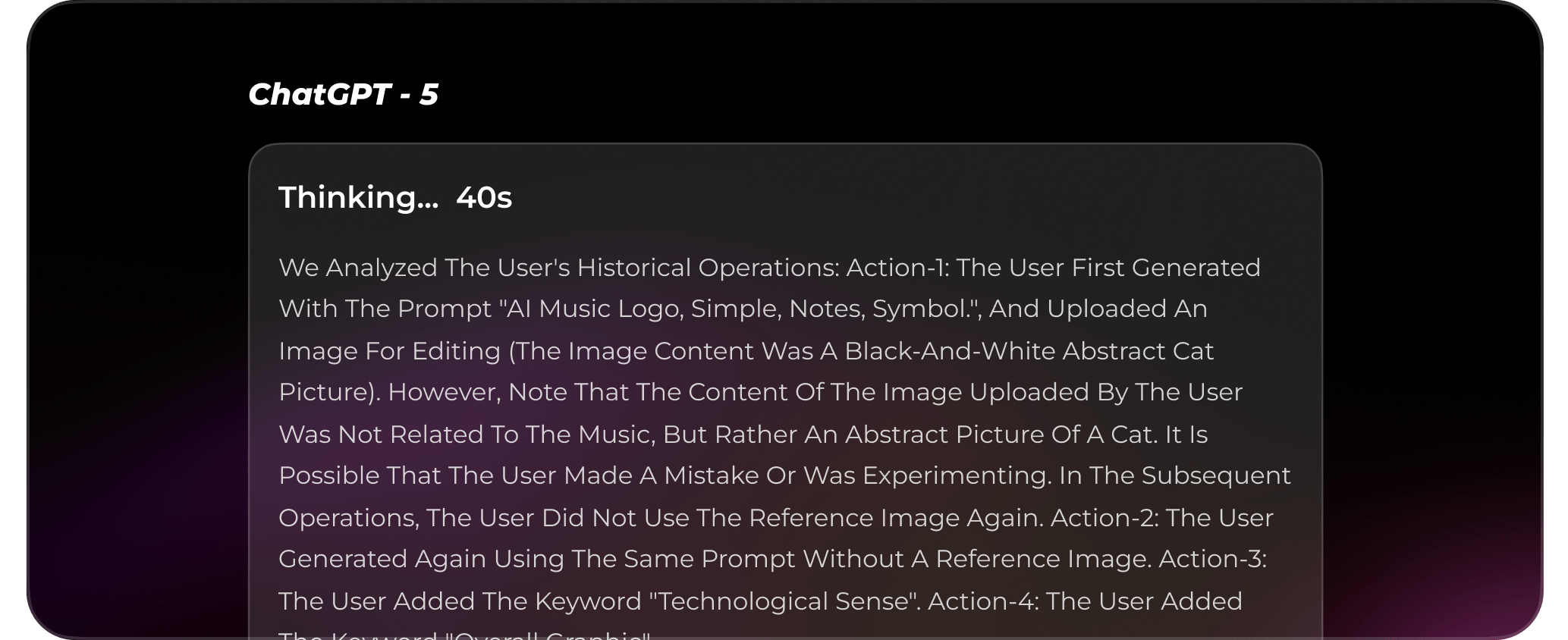This screenshot has height=640, width=1568.
Task: Click the word "Subsequent" in the reasoning
Action: coord(1215,475)
